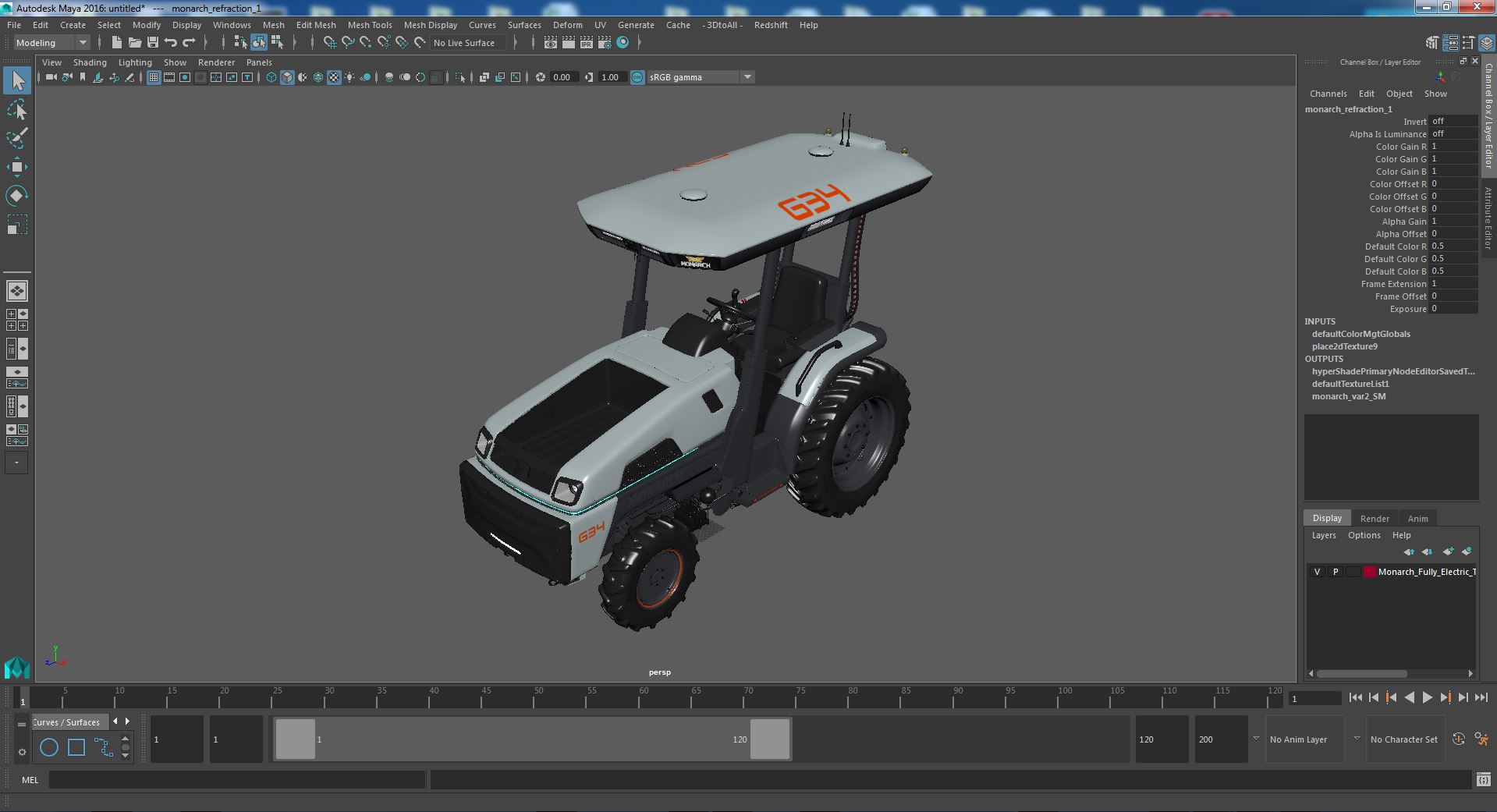
Task: Toggle layer visibility V for Monarch layer
Action: (x=1317, y=572)
